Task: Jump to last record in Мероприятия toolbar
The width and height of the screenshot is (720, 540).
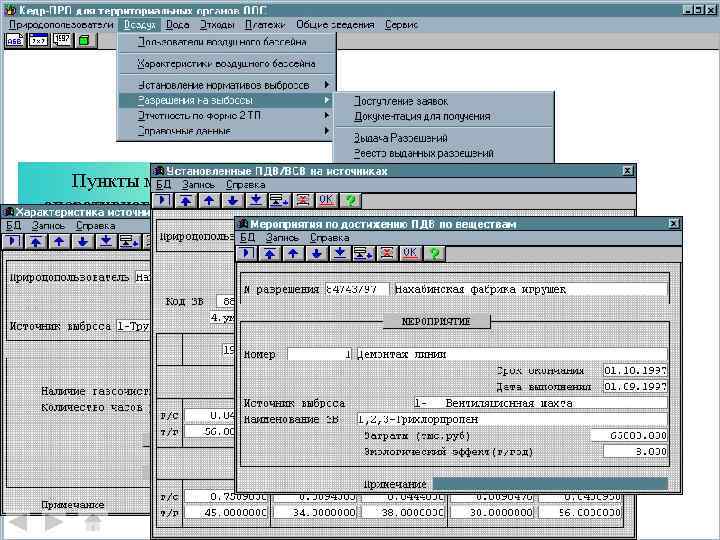Action: tap(340, 253)
